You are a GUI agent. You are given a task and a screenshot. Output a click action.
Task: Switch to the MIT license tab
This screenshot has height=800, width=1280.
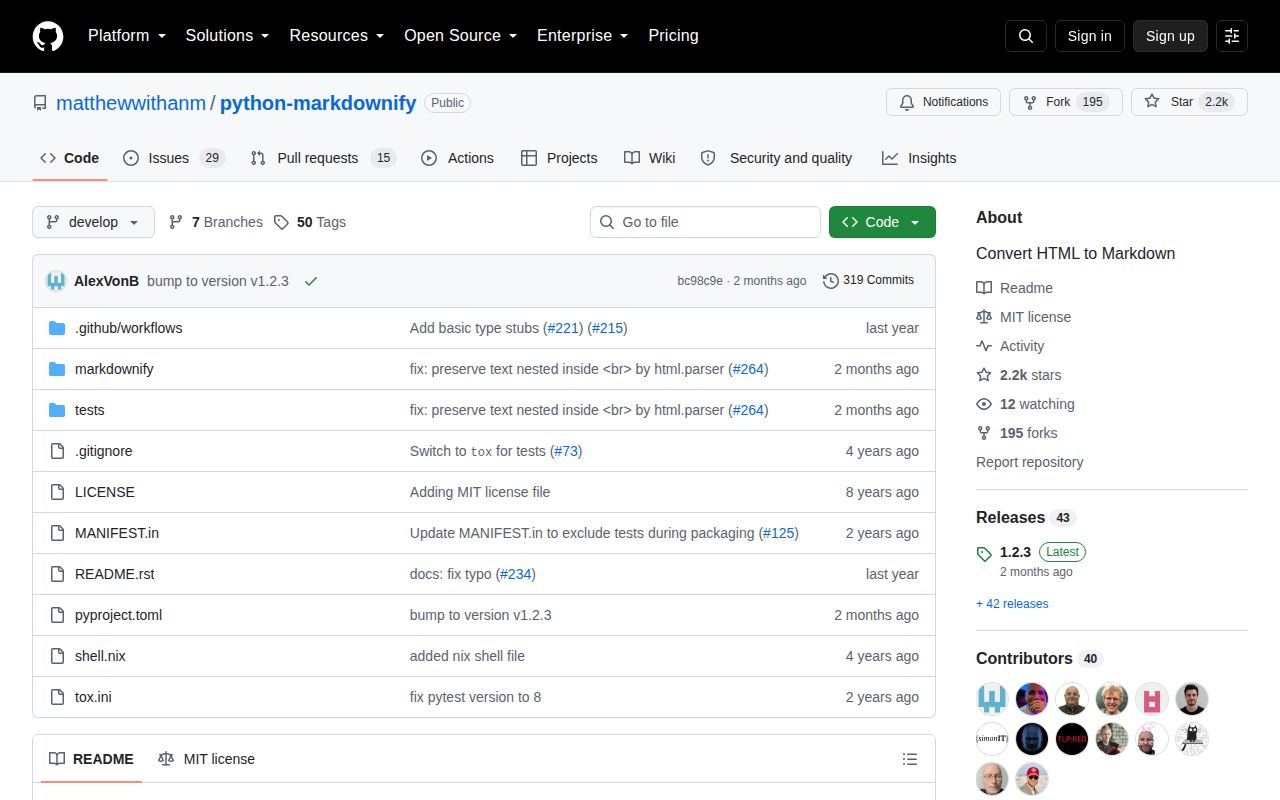point(206,759)
